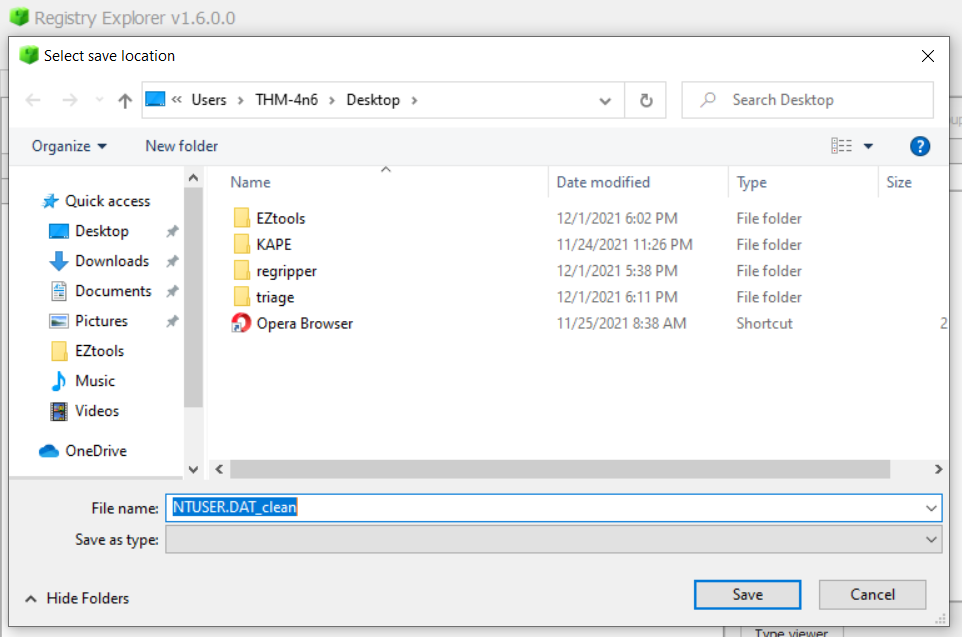Cancel the save dialog

coord(872,593)
